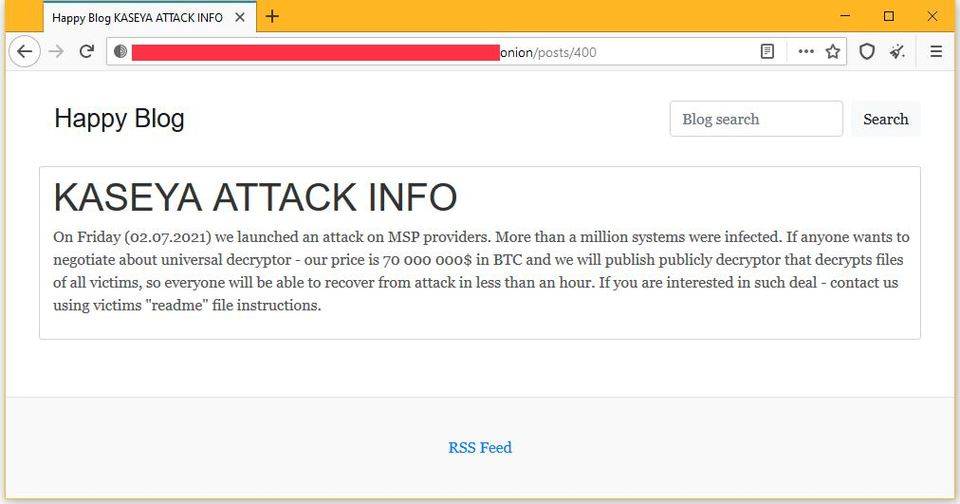Focus the Blog search input field
This screenshot has height=504, width=960.
tap(756, 119)
